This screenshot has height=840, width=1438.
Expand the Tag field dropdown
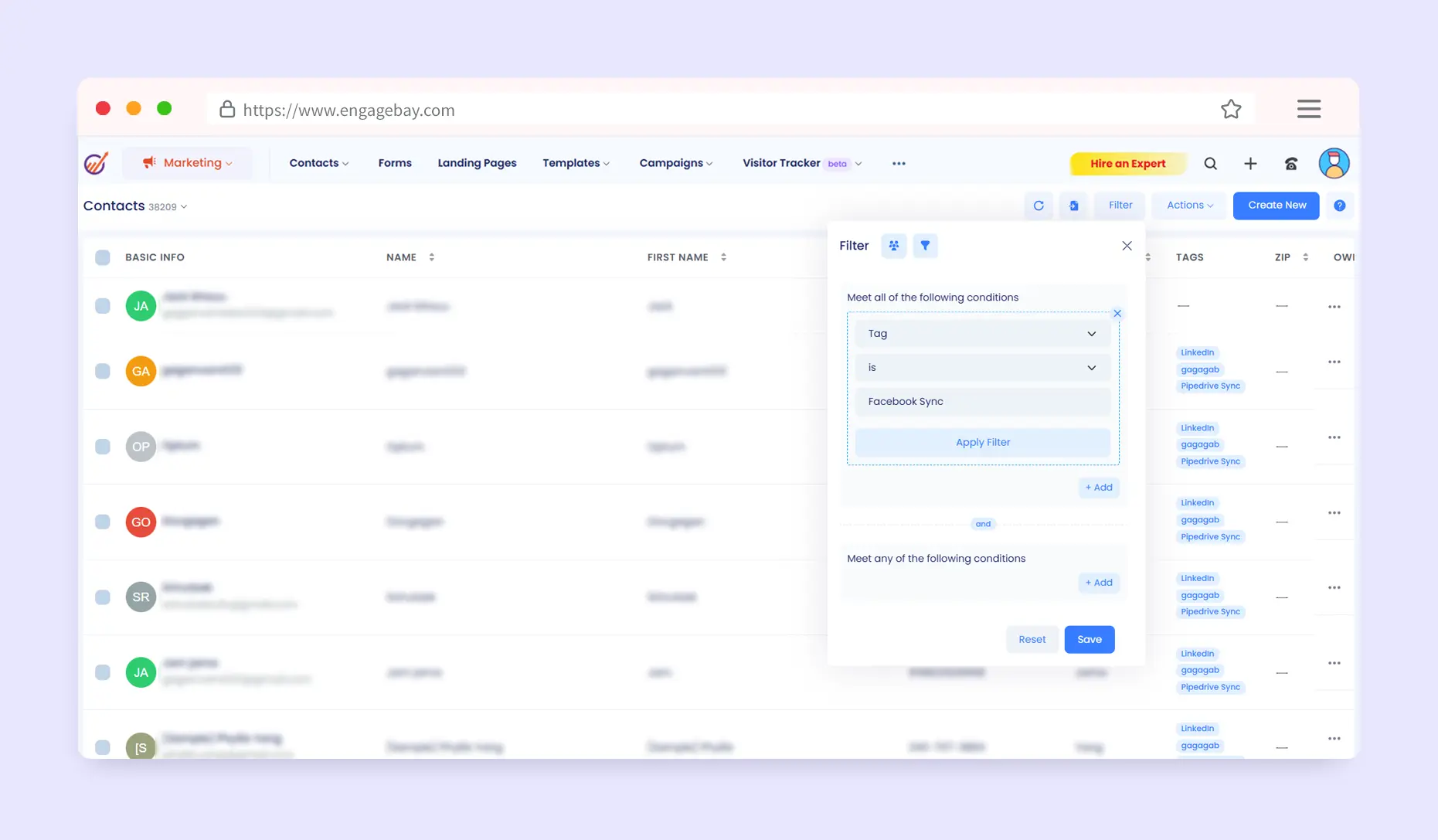pos(982,334)
